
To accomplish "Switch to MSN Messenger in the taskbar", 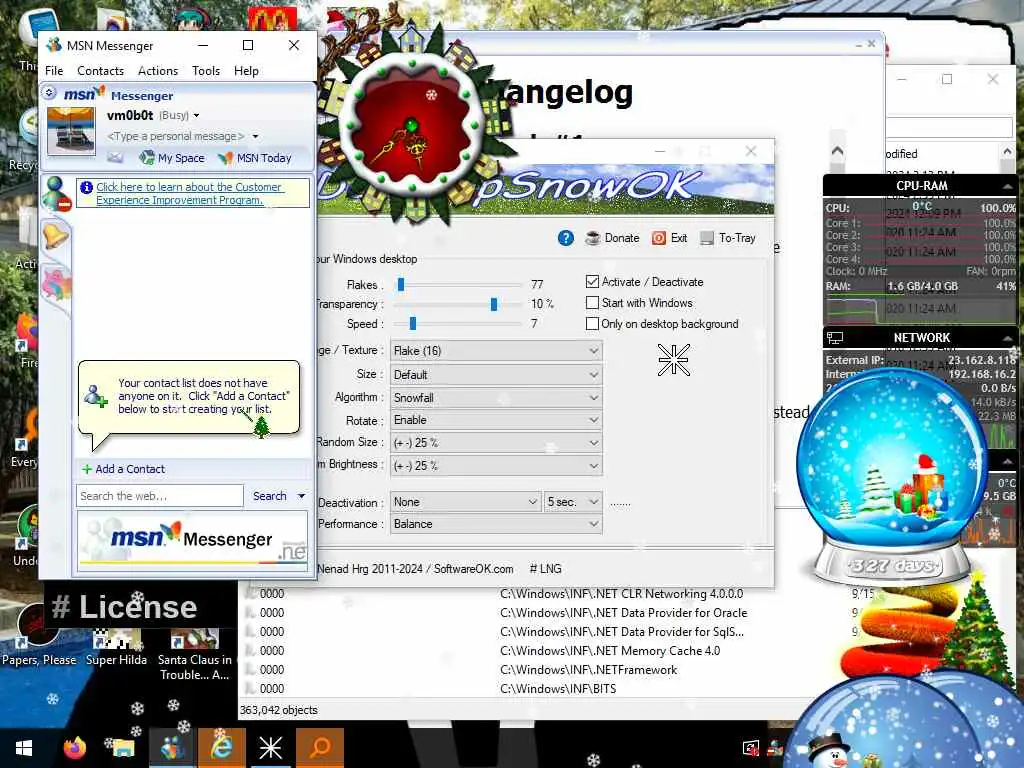I will tap(172, 748).
